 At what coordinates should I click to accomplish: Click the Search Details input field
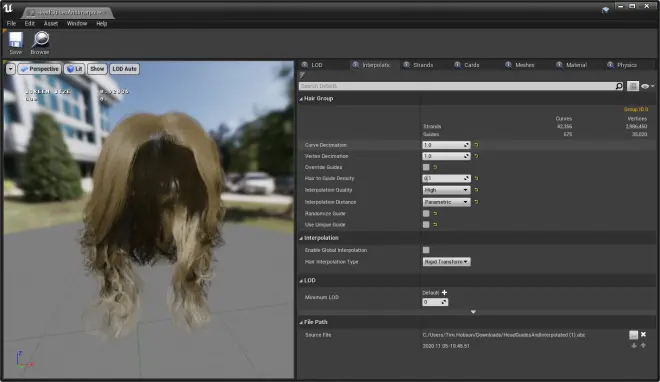click(457, 86)
